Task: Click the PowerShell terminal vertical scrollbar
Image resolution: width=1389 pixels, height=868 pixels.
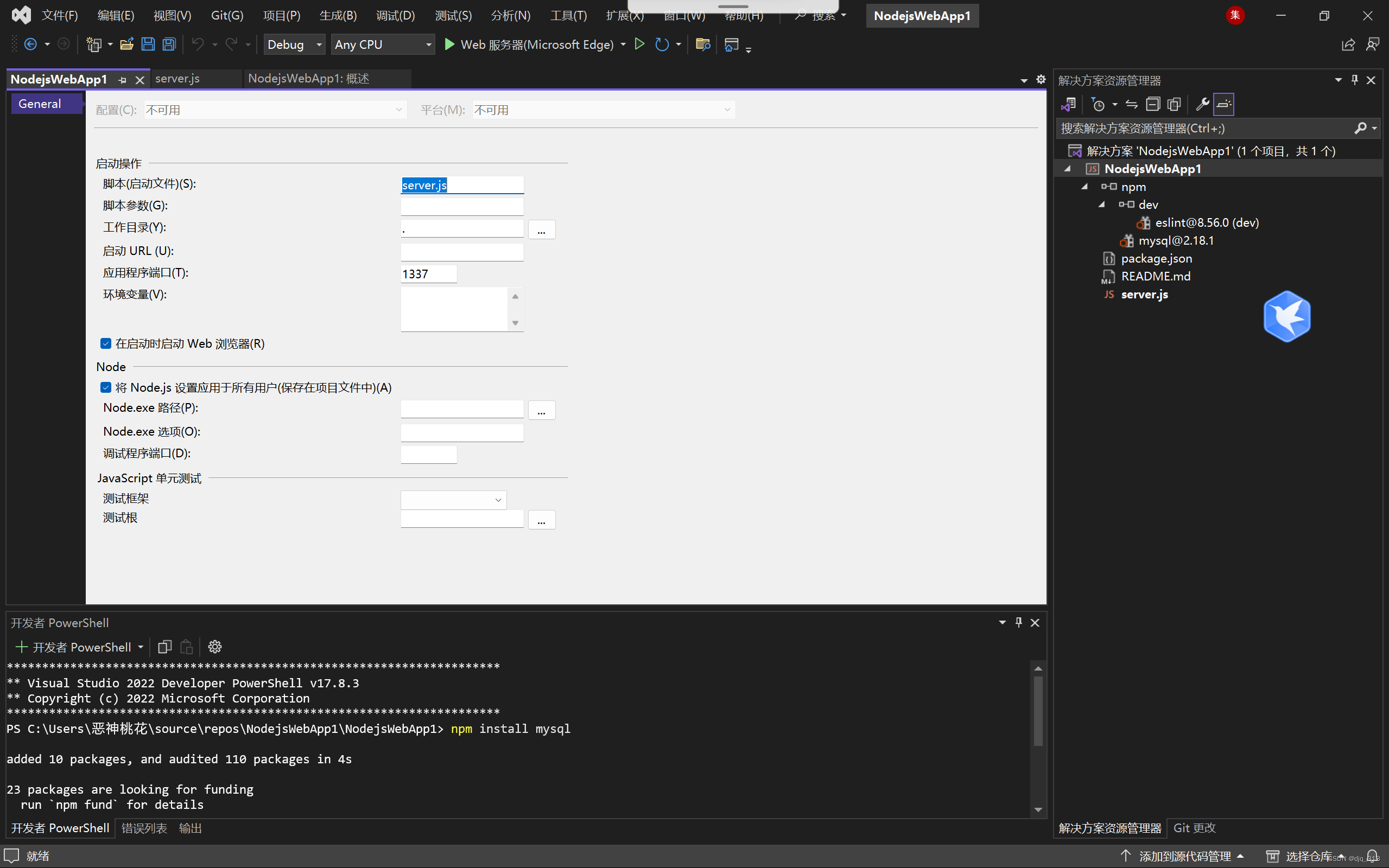Action: (x=1038, y=712)
